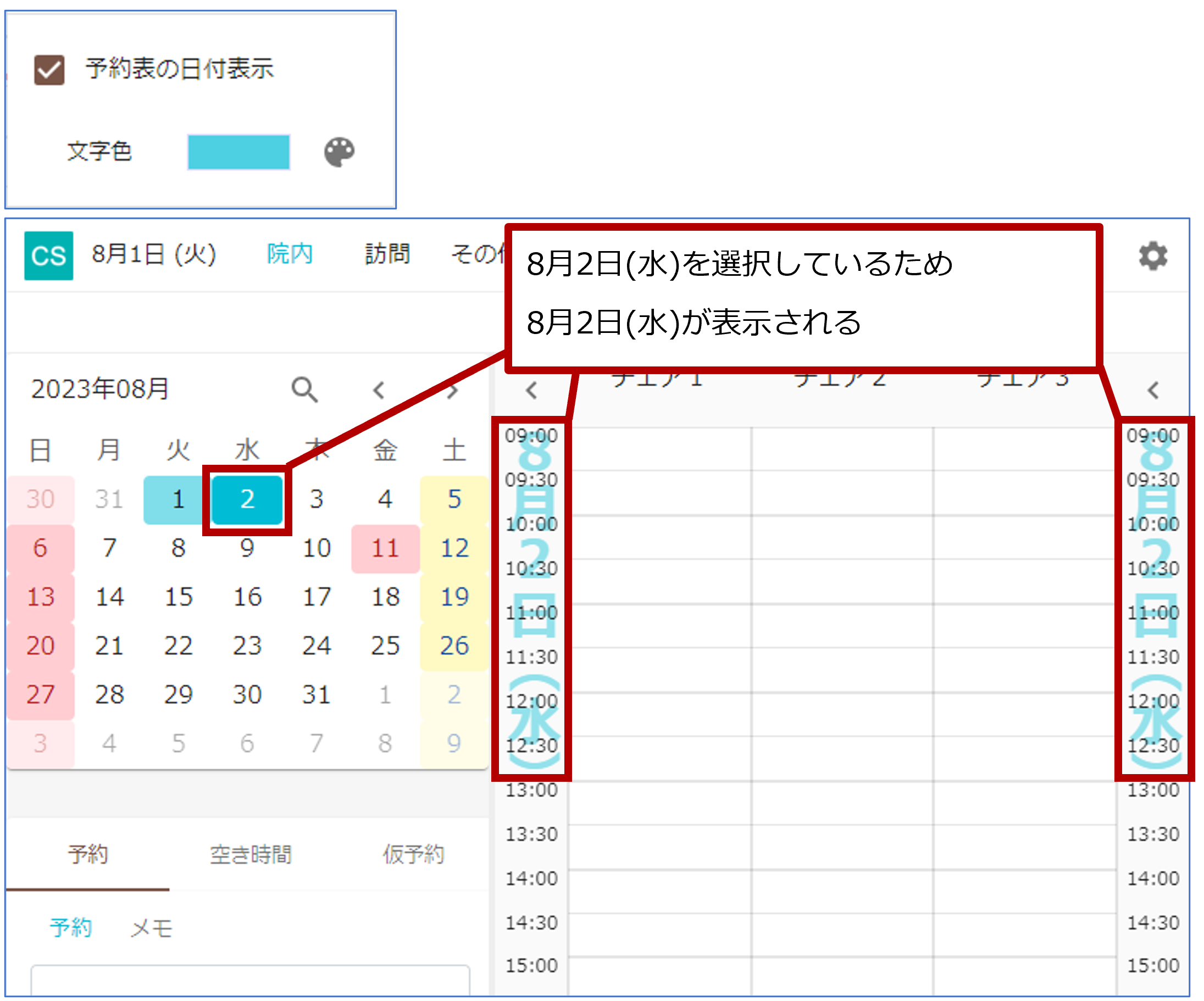Uncheck 予約表の日付表示 checkbox
1204x1001 pixels.
(49, 70)
